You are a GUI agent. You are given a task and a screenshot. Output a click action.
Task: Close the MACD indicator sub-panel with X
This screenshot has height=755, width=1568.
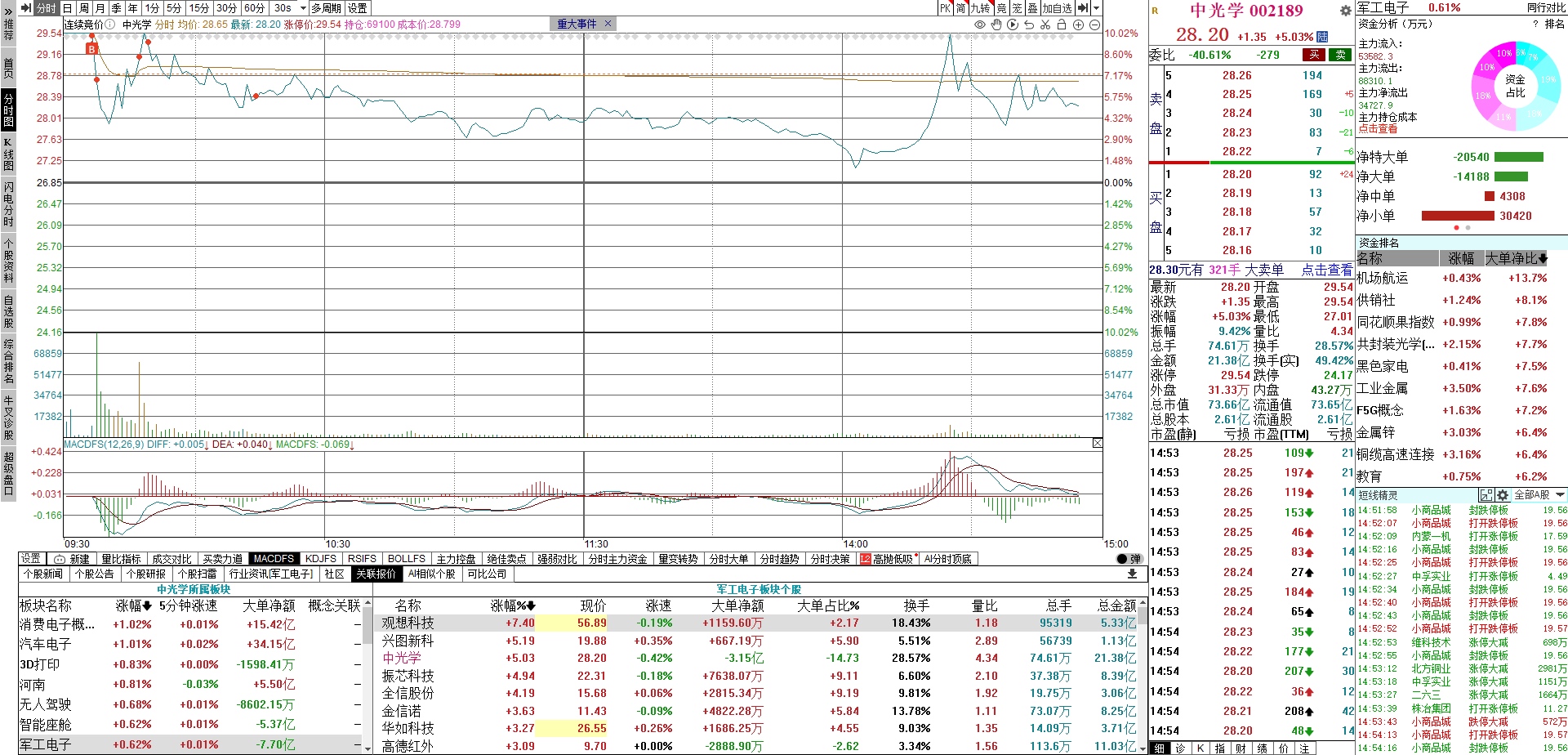click(1097, 443)
